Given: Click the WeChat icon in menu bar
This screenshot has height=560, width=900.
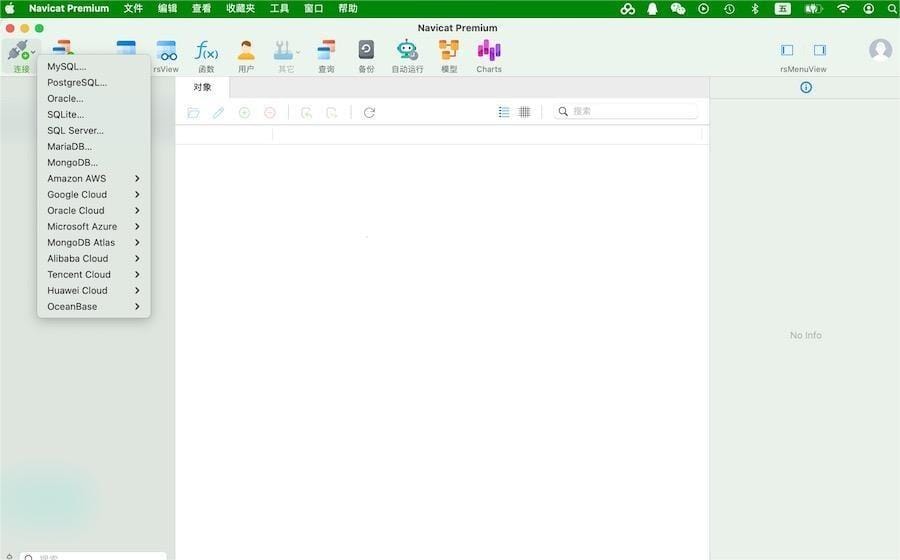Looking at the screenshot, I should point(678,9).
